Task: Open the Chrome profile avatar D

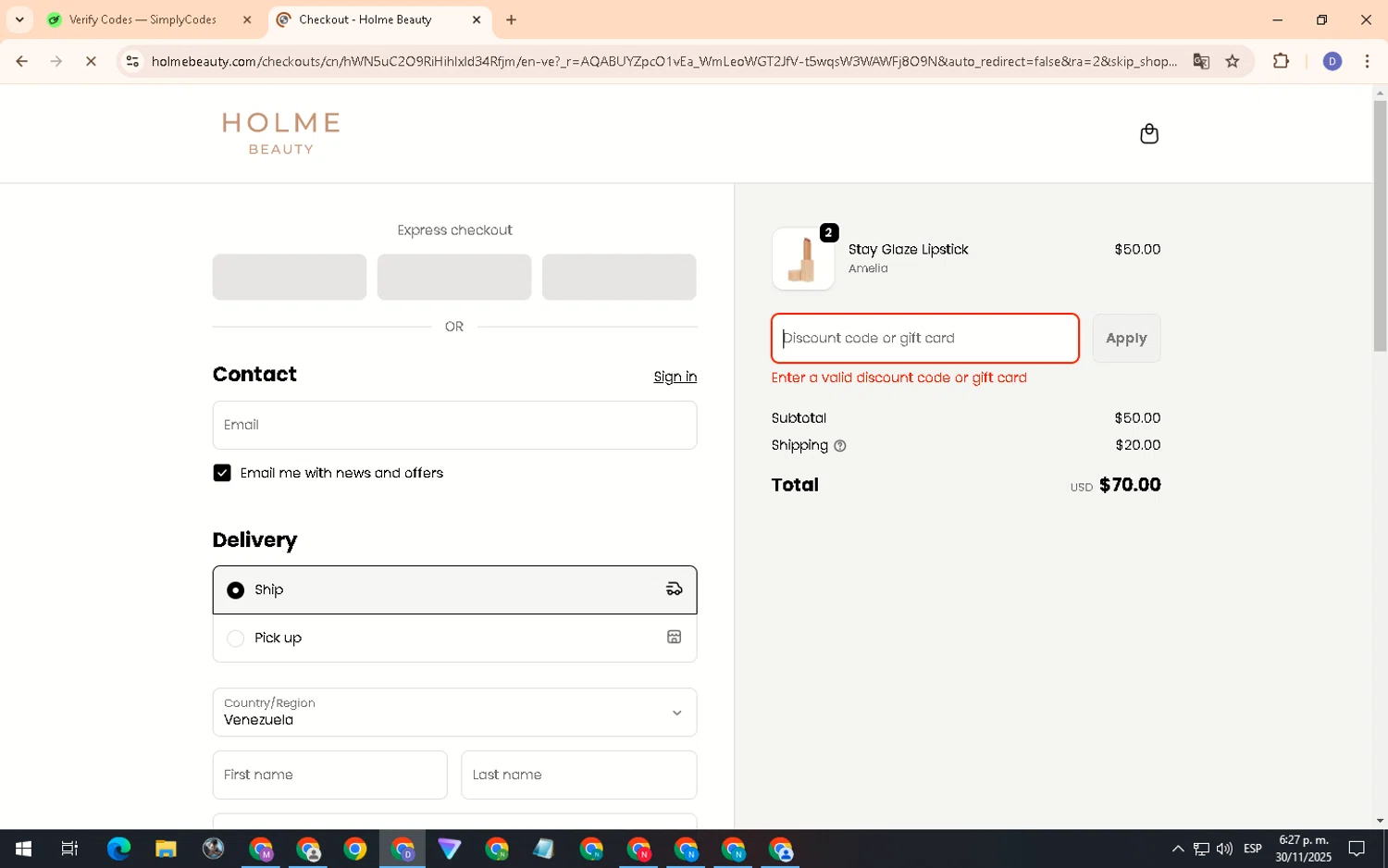Action: click(1332, 61)
